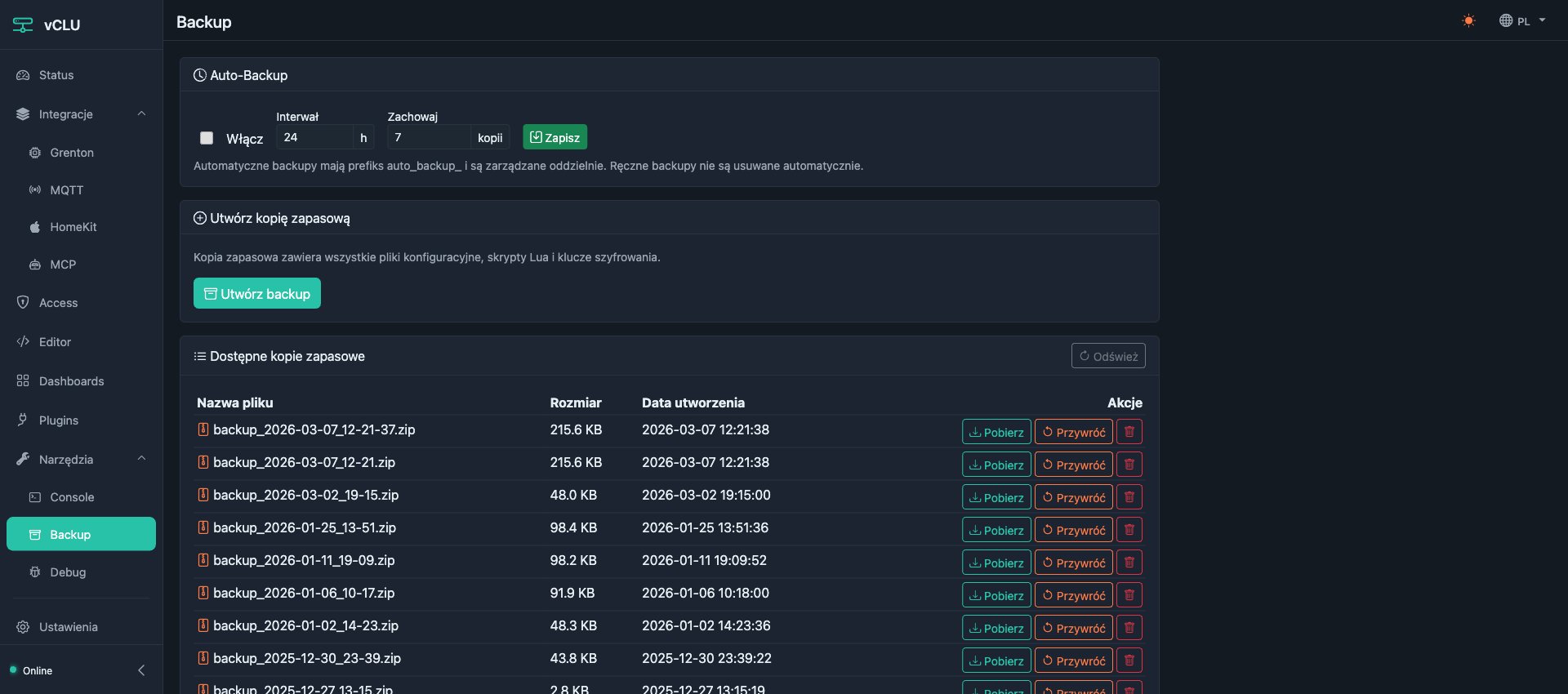This screenshot has height=694, width=1568.
Task: Delete backup_2025-12-30_23-39.zip via trash icon
Action: tap(1129, 661)
